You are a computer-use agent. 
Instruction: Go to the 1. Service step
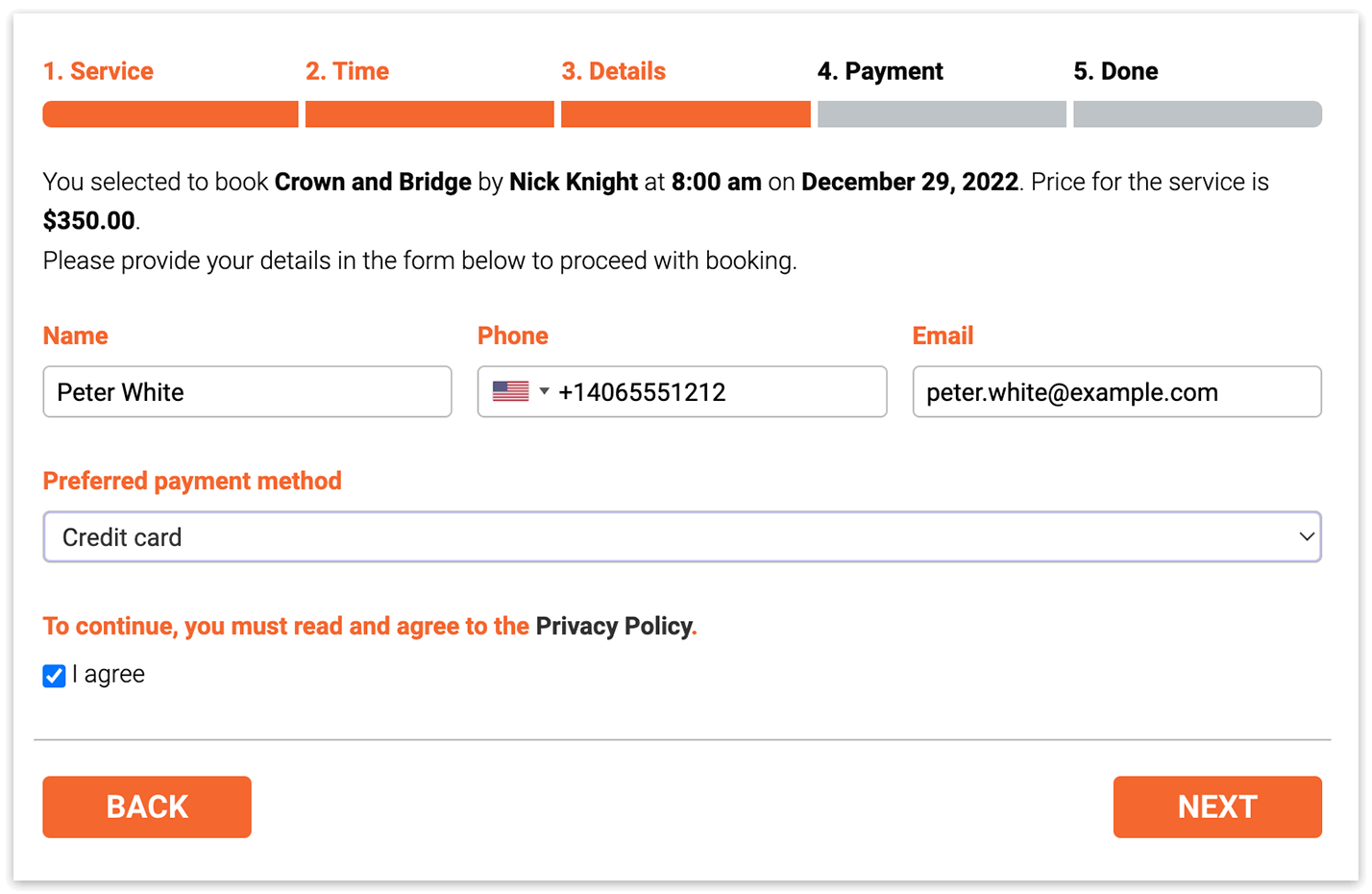pyautogui.click(x=98, y=71)
